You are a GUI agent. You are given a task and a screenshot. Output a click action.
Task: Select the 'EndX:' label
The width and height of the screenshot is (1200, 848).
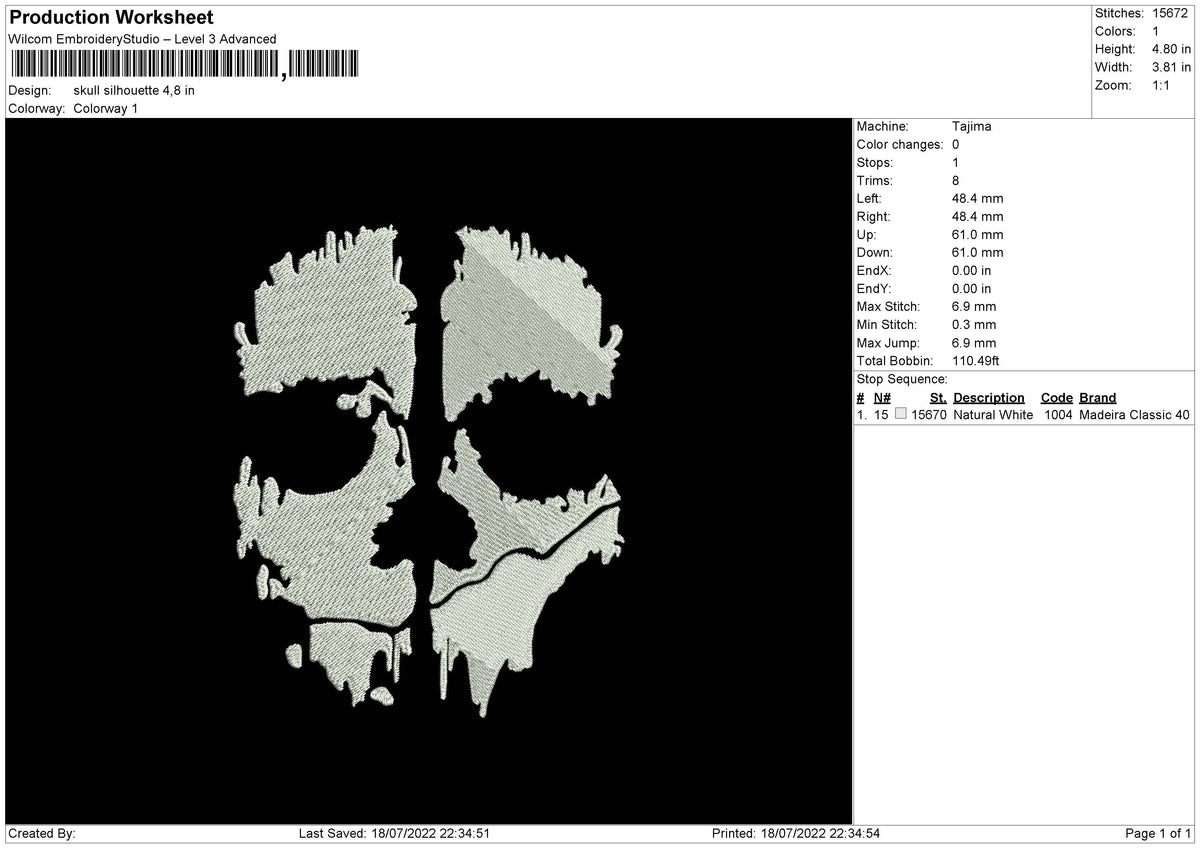point(874,270)
